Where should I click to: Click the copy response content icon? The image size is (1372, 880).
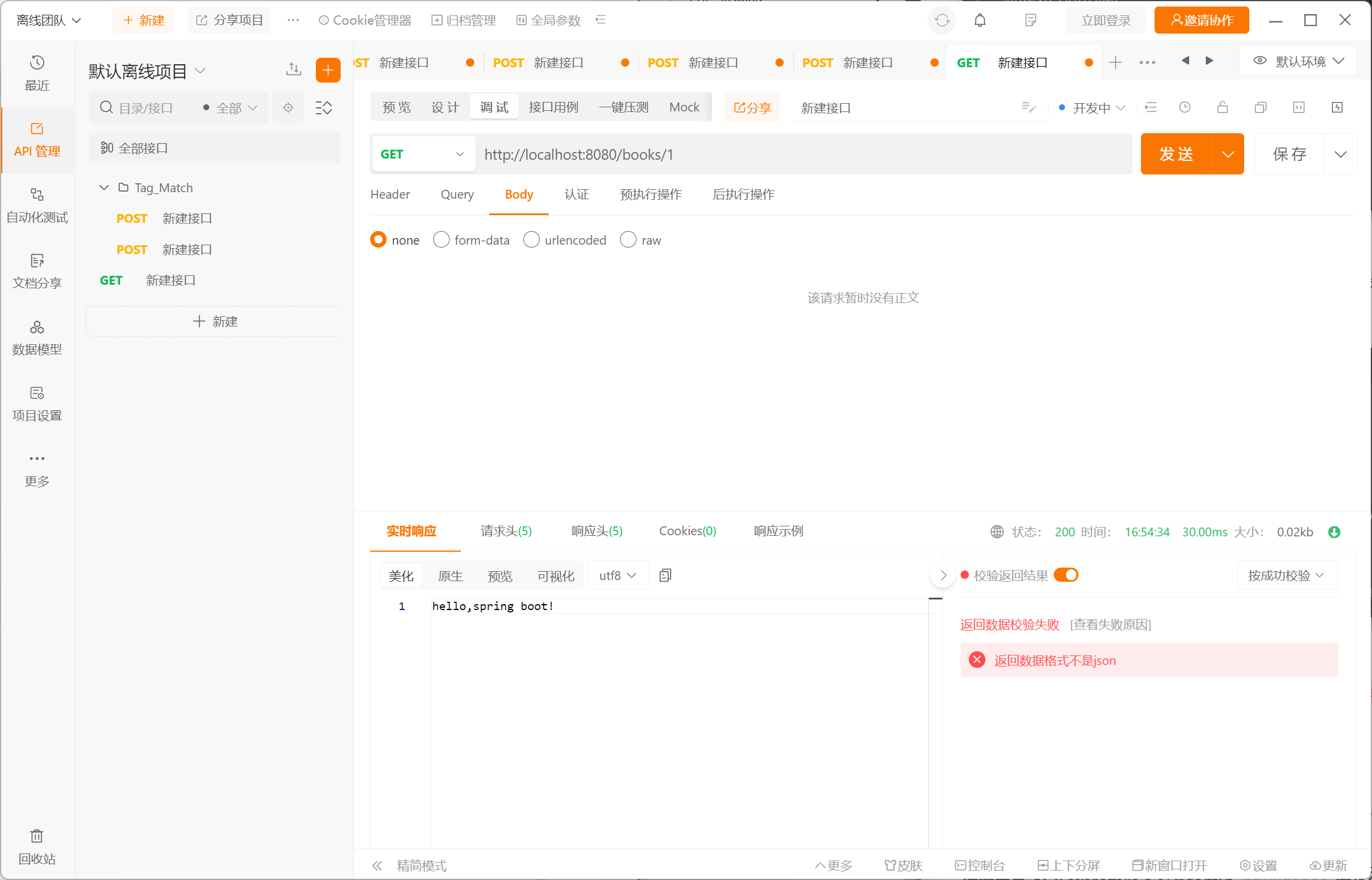click(x=665, y=575)
